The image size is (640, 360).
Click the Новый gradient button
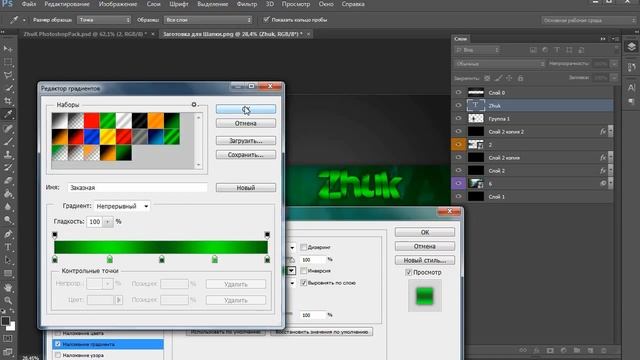246,188
